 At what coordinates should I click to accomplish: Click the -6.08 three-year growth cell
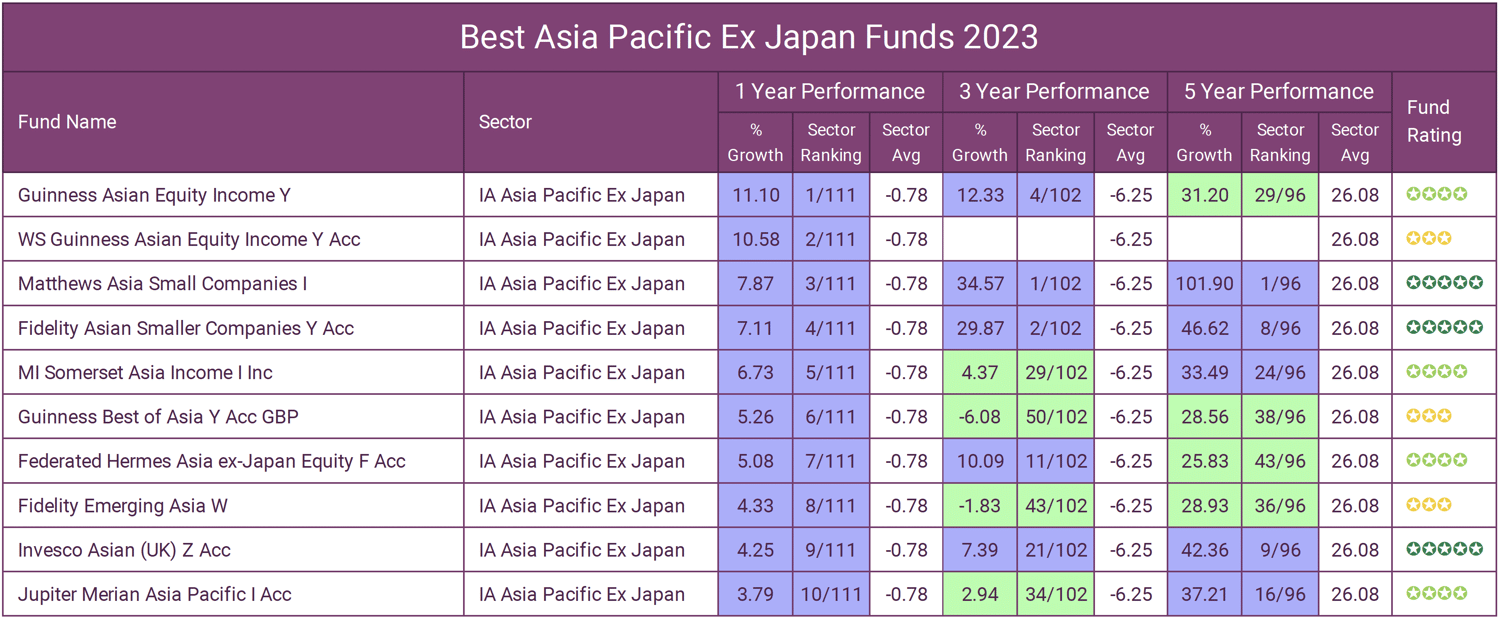979,416
